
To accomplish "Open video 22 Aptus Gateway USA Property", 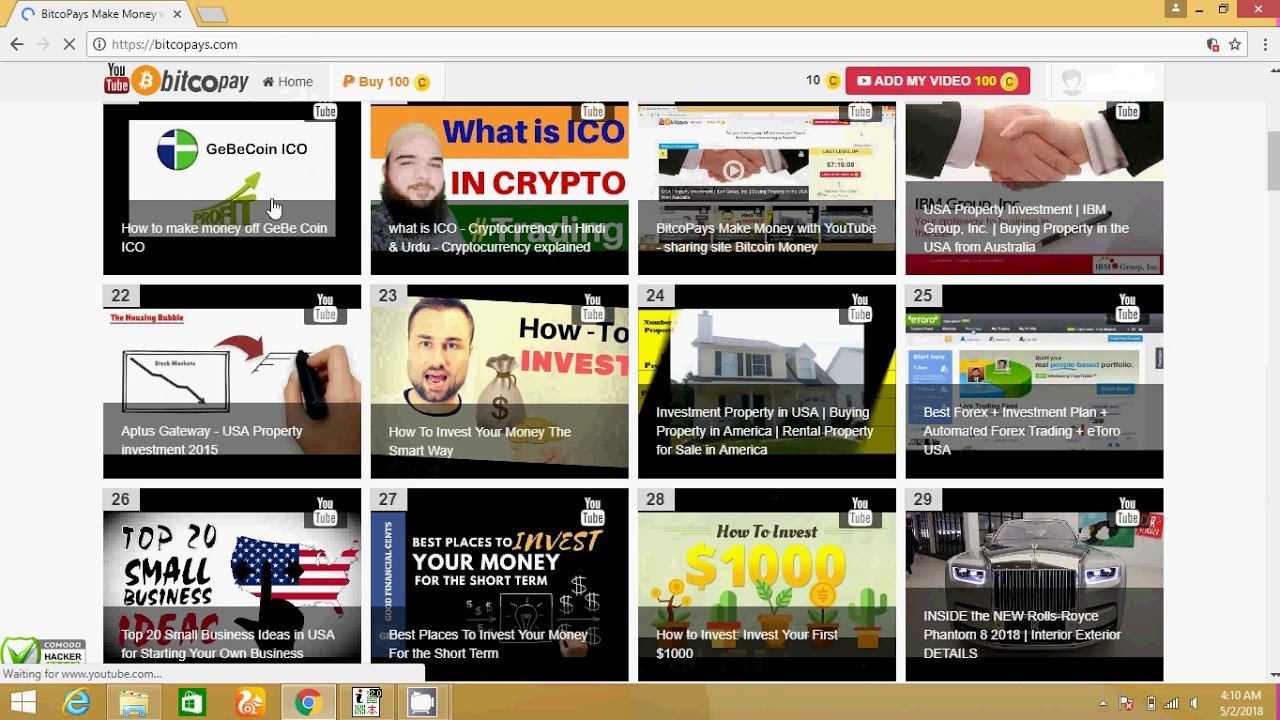I will click(x=232, y=382).
